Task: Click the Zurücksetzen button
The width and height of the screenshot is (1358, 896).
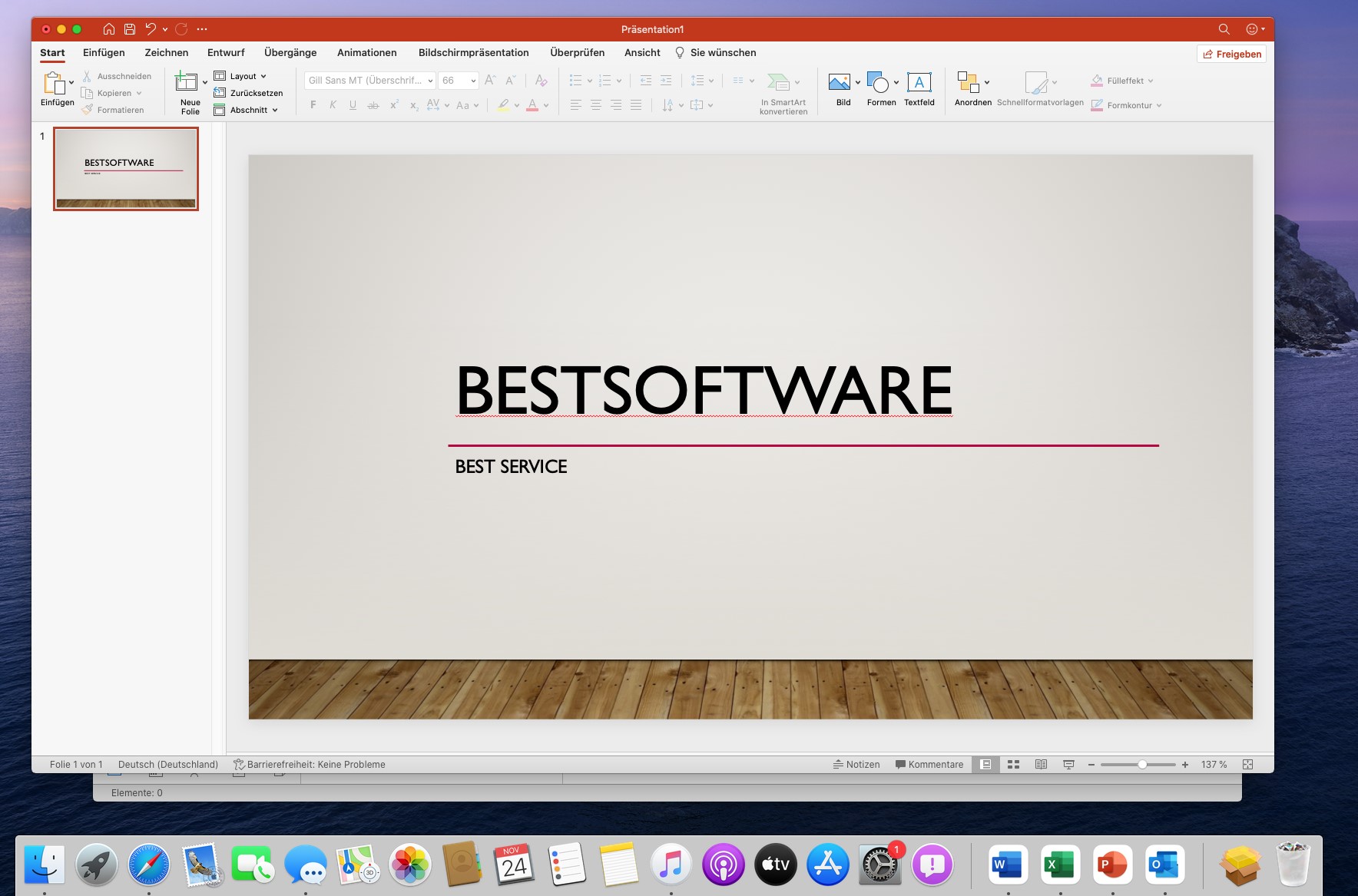Action: 248,93
